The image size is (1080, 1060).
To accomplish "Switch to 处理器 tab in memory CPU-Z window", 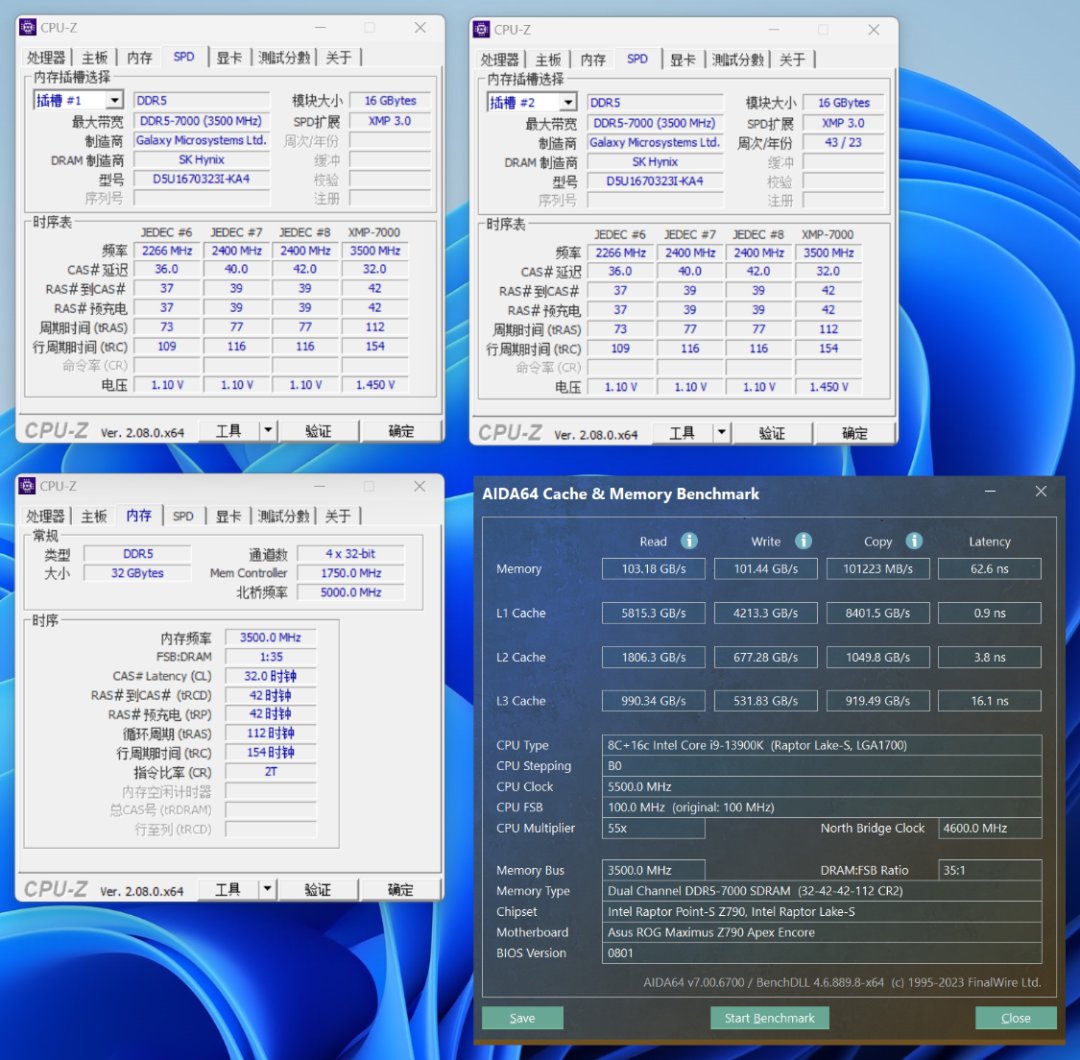I will point(45,516).
